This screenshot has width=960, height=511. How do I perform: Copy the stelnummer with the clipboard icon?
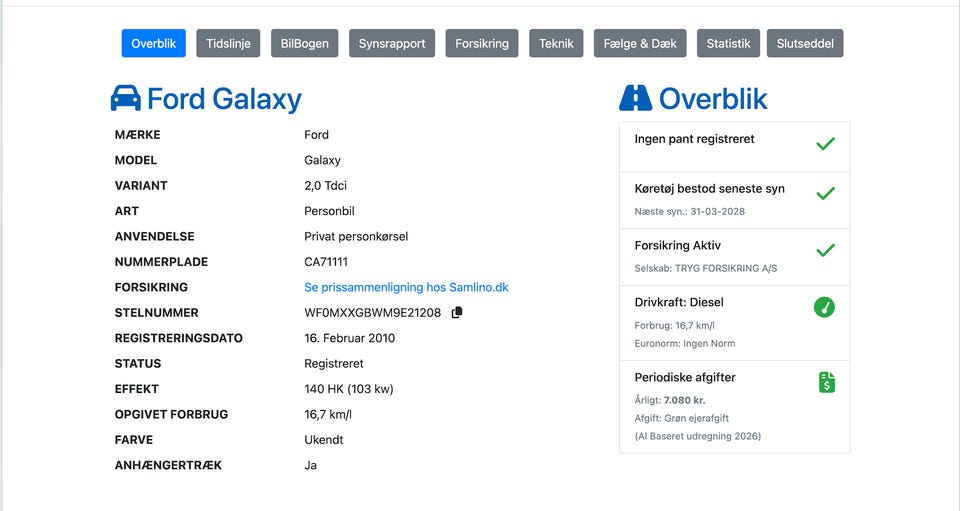(457, 313)
